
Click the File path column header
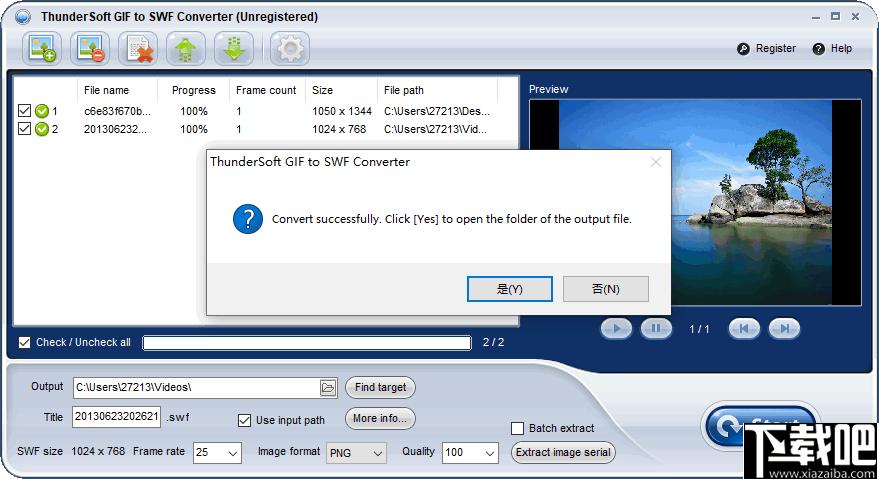(404, 90)
